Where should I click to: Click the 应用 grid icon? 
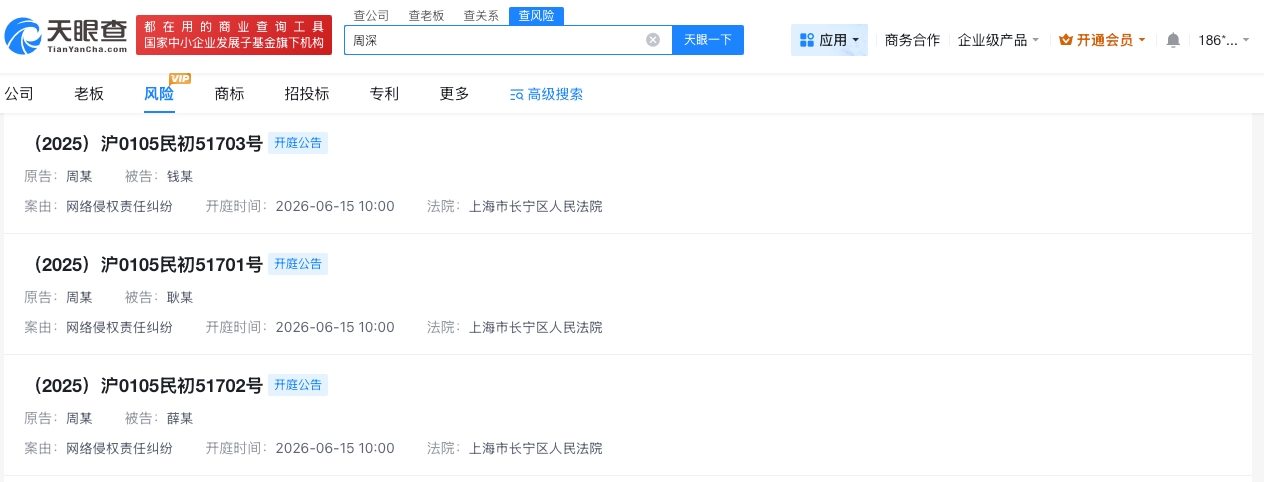pyautogui.click(x=807, y=40)
